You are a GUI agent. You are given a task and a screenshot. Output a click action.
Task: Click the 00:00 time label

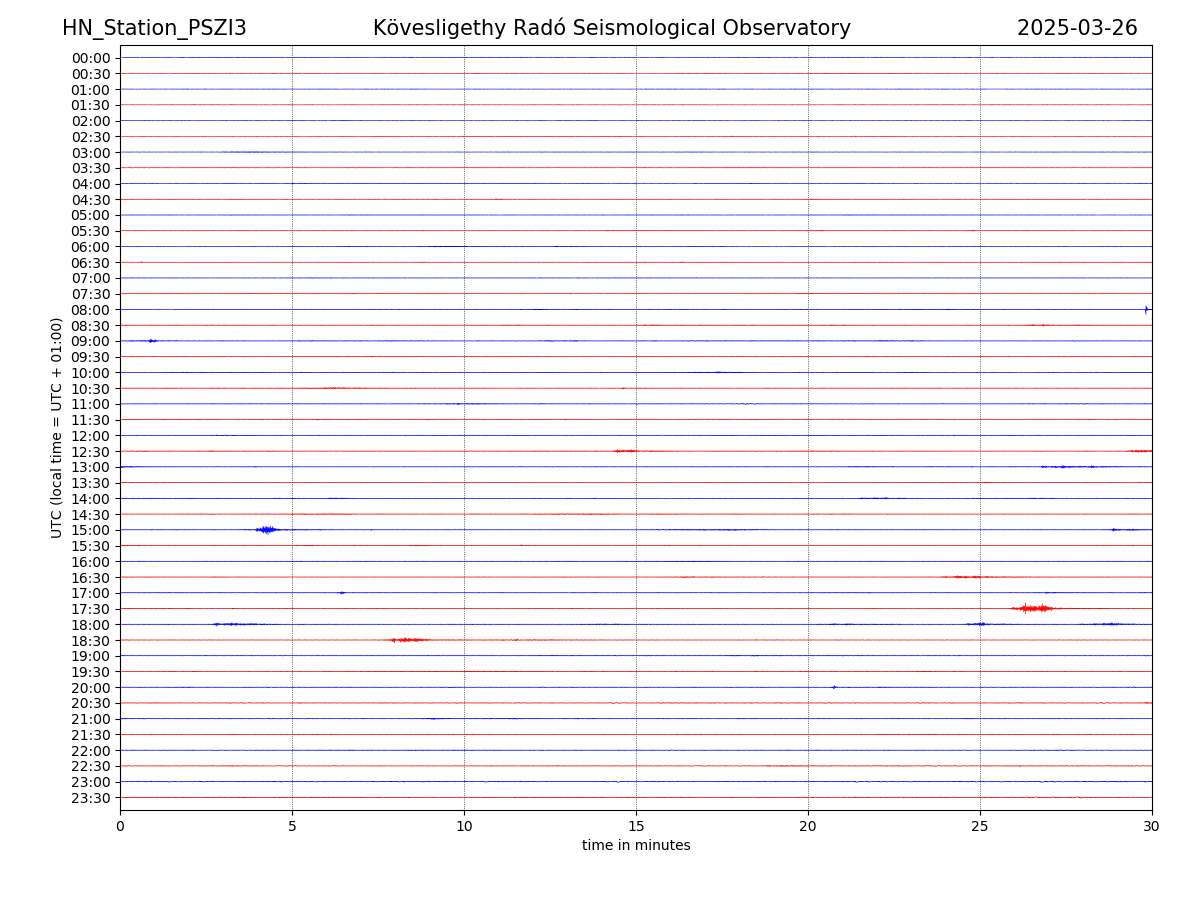point(91,58)
